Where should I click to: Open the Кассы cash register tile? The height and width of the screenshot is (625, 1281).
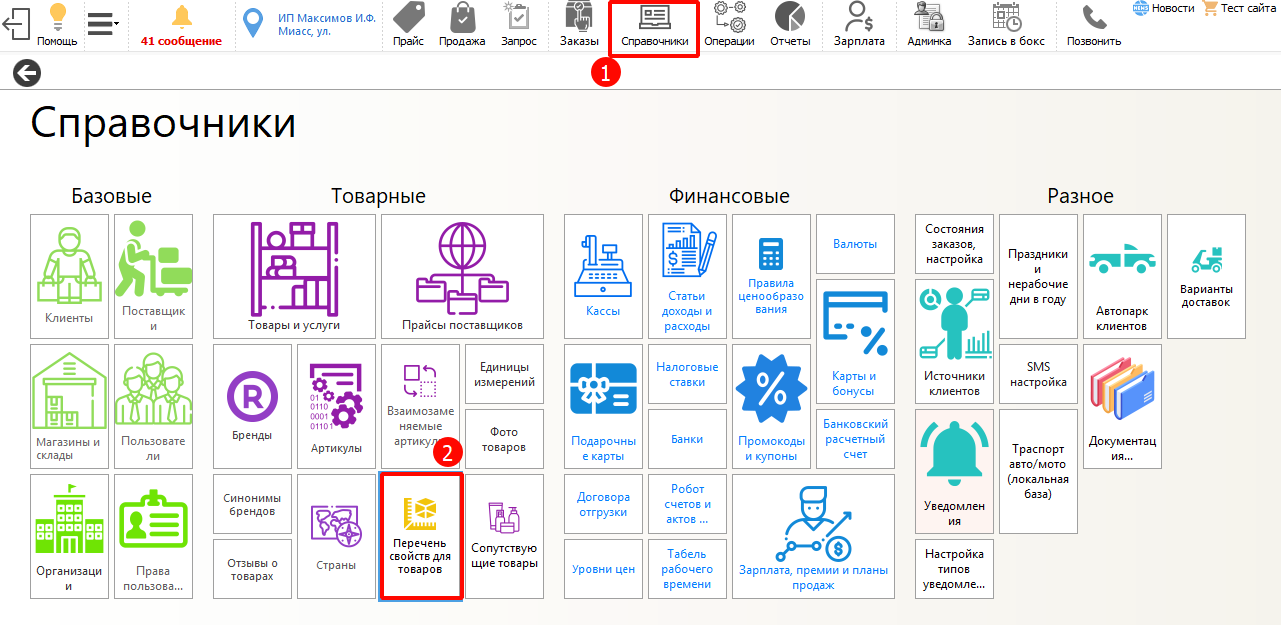603,277
